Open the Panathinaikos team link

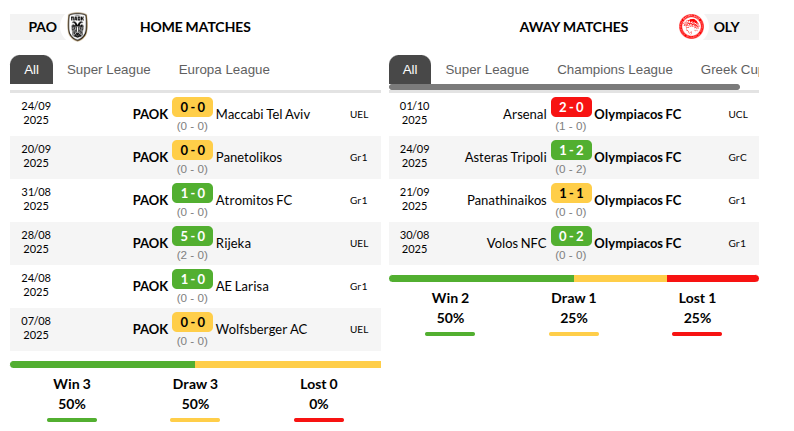coord(507,200)
